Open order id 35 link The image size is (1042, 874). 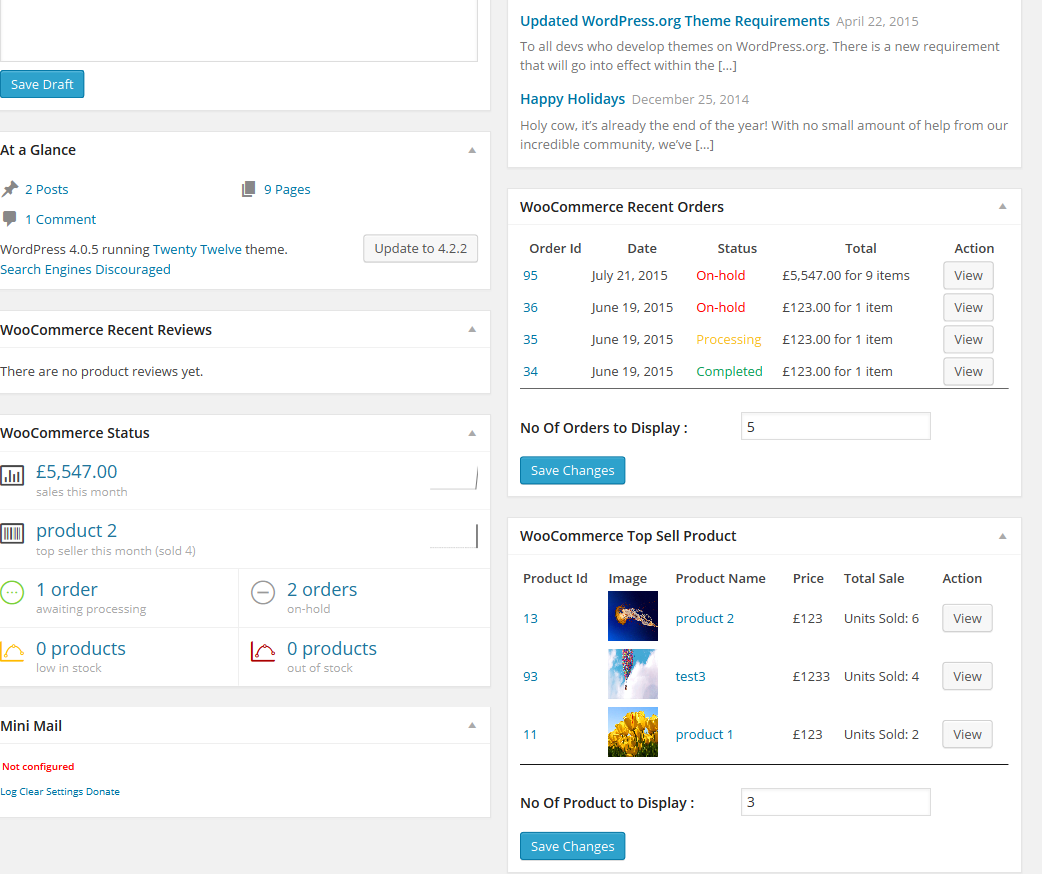(x=530, y=340)
